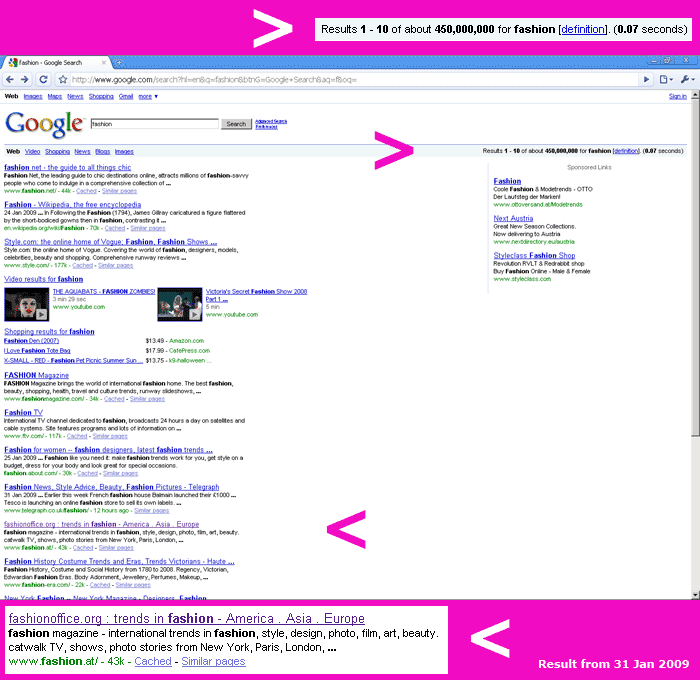Image resolution: width=700 pixels, height=680 pixels.
Task: Open 'THE AQUABATS - FASHION ZOMBIES!' video title
Action: tap(104, 292)
